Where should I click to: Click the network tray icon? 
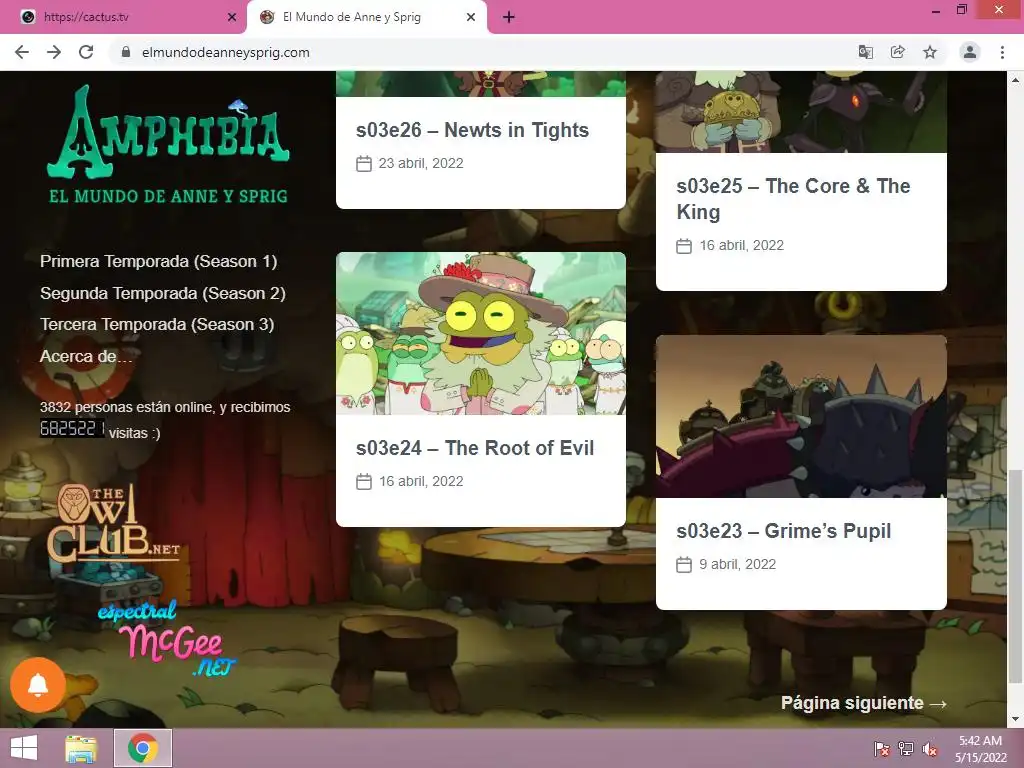point(906,748)
